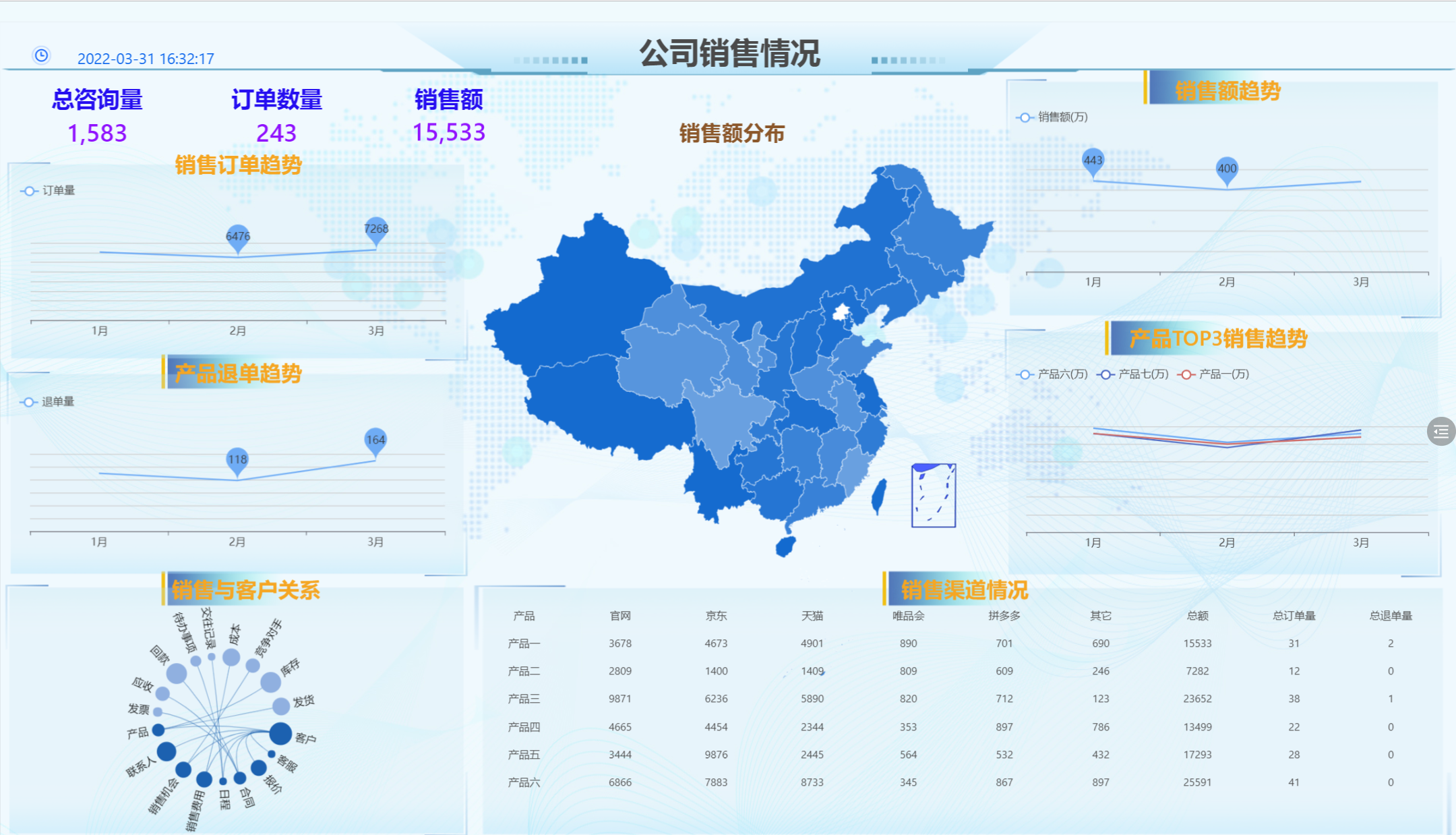
Task: Click the 天猫 cell 8733 for 产品六
Action: click(x=812, y=782)
